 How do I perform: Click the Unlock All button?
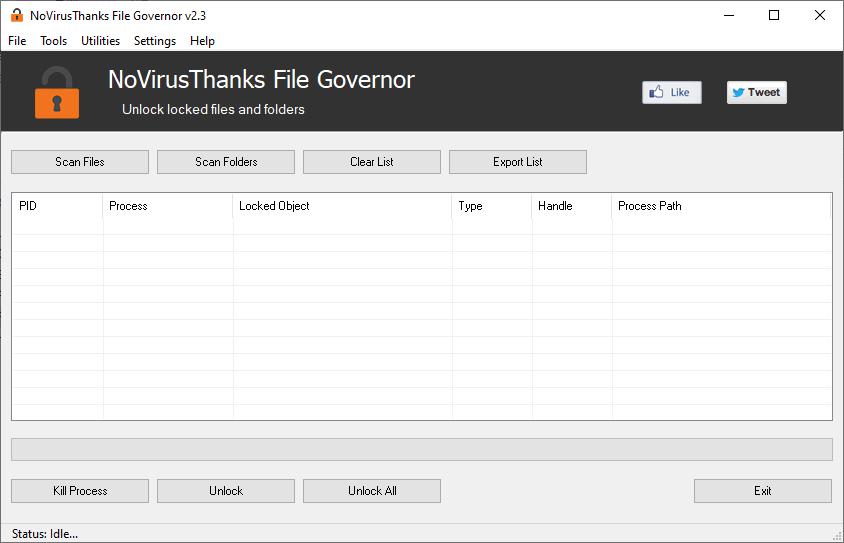372,491
